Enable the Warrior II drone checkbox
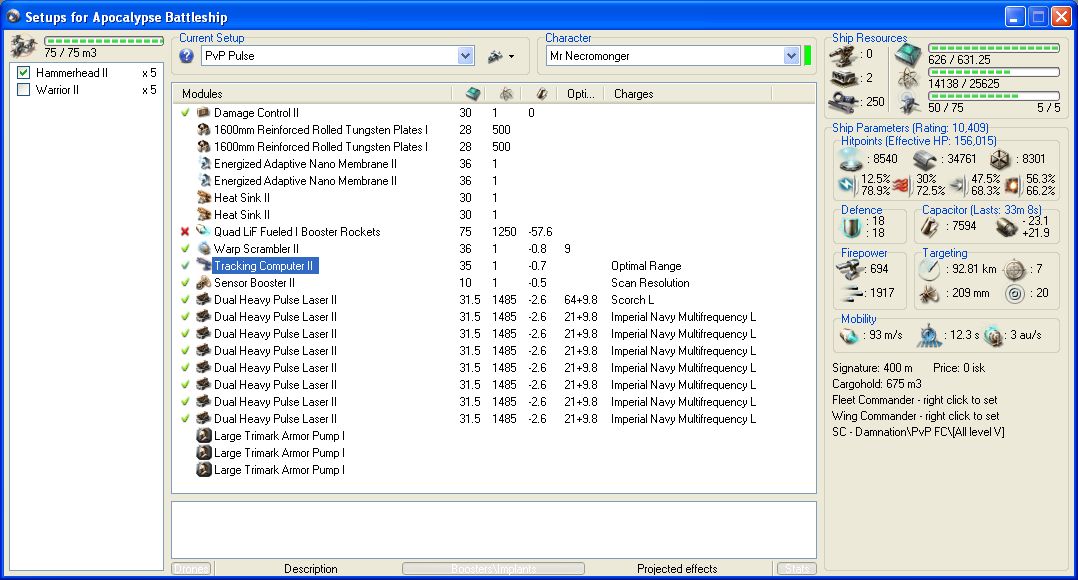Screen dimensions: 1078x580 pos(23,90)
